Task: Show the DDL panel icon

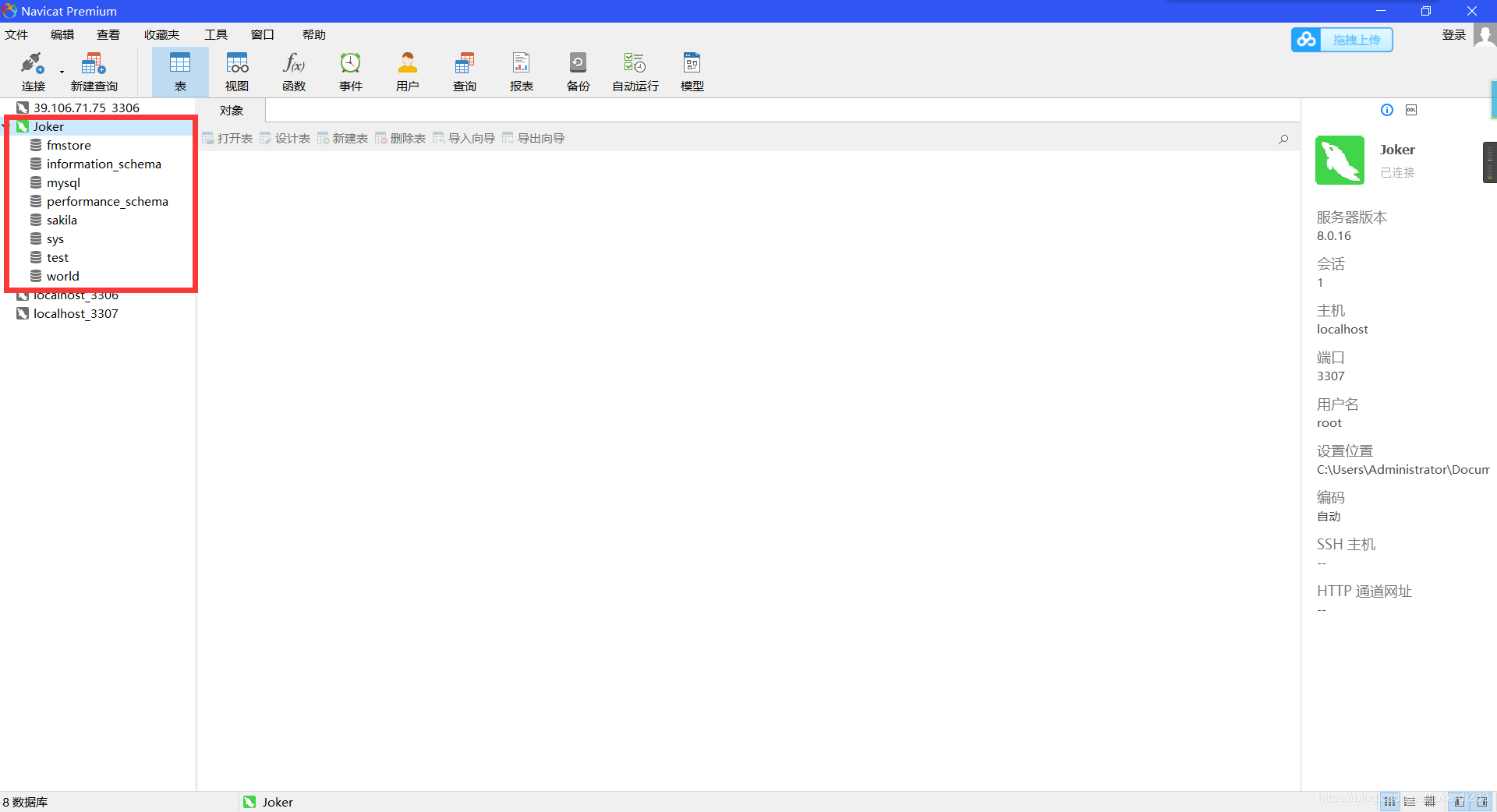Action: pos(1411,110)
